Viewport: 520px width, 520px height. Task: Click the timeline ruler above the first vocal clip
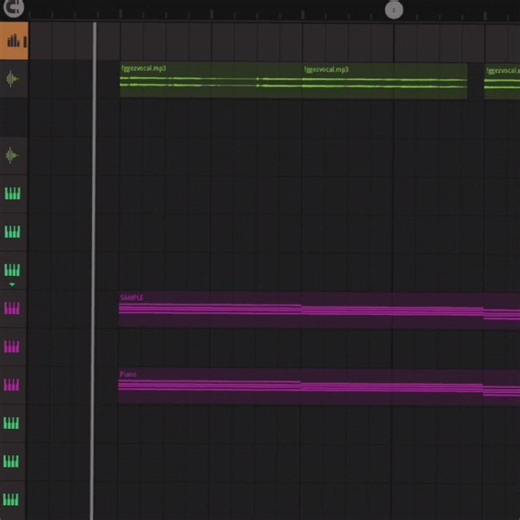[211, 13]
